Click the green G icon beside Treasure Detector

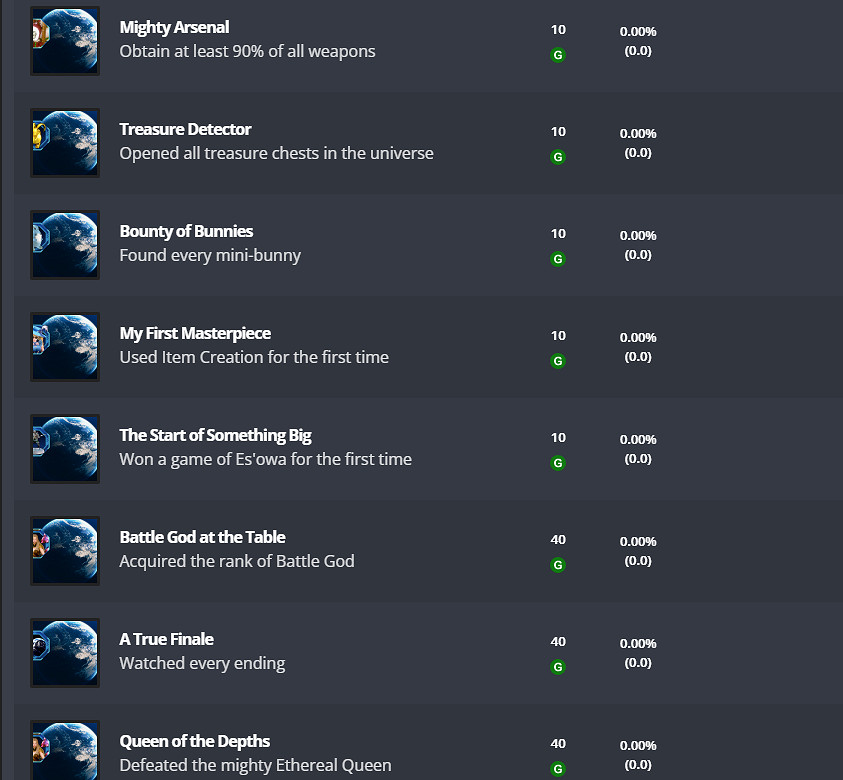point(558,157)
